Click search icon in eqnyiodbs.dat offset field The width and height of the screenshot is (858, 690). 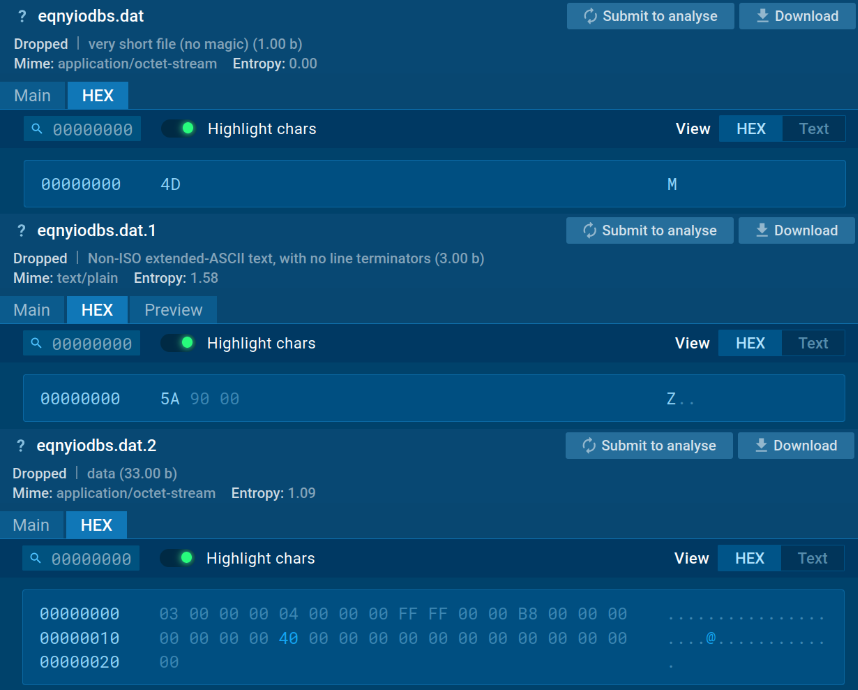tap(37, 129)
